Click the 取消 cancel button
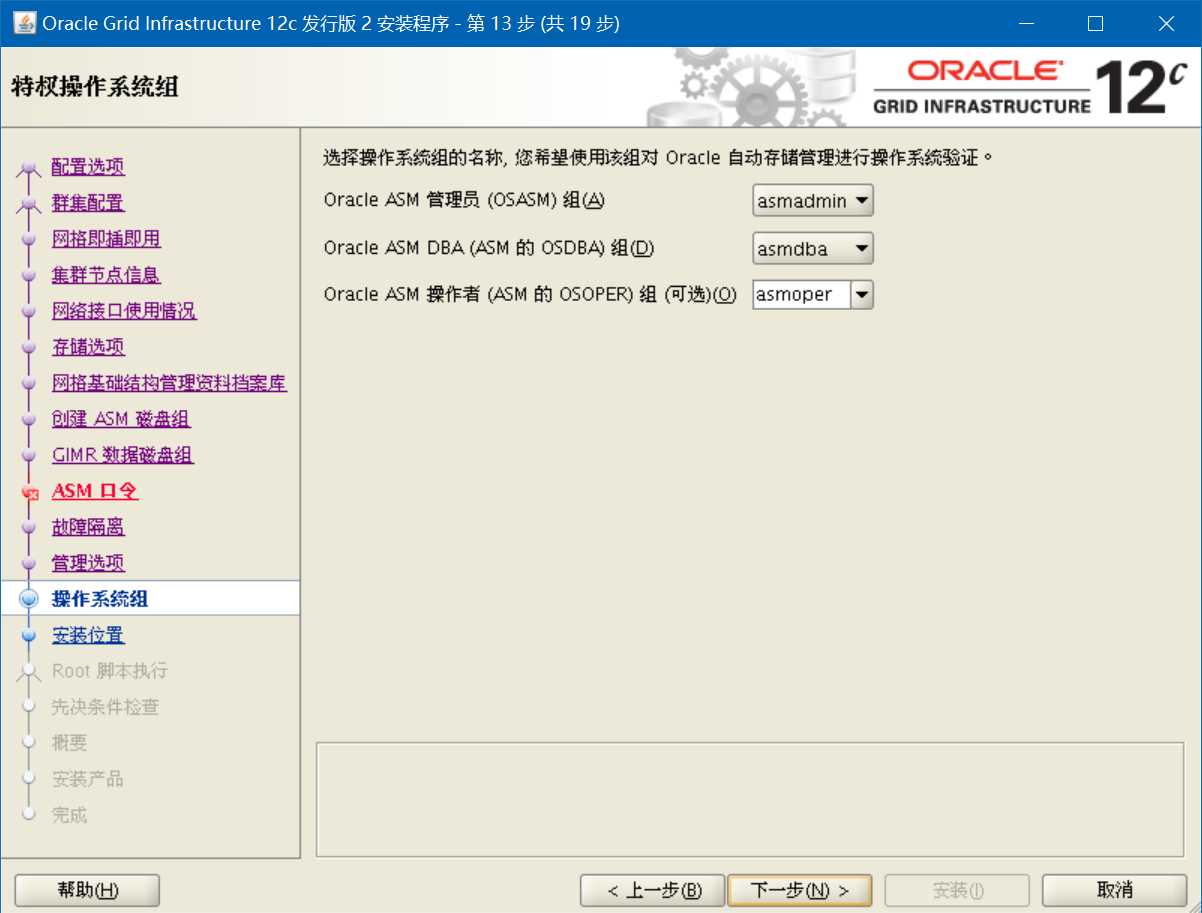 pyautogui.click(x=1114, y=890)
